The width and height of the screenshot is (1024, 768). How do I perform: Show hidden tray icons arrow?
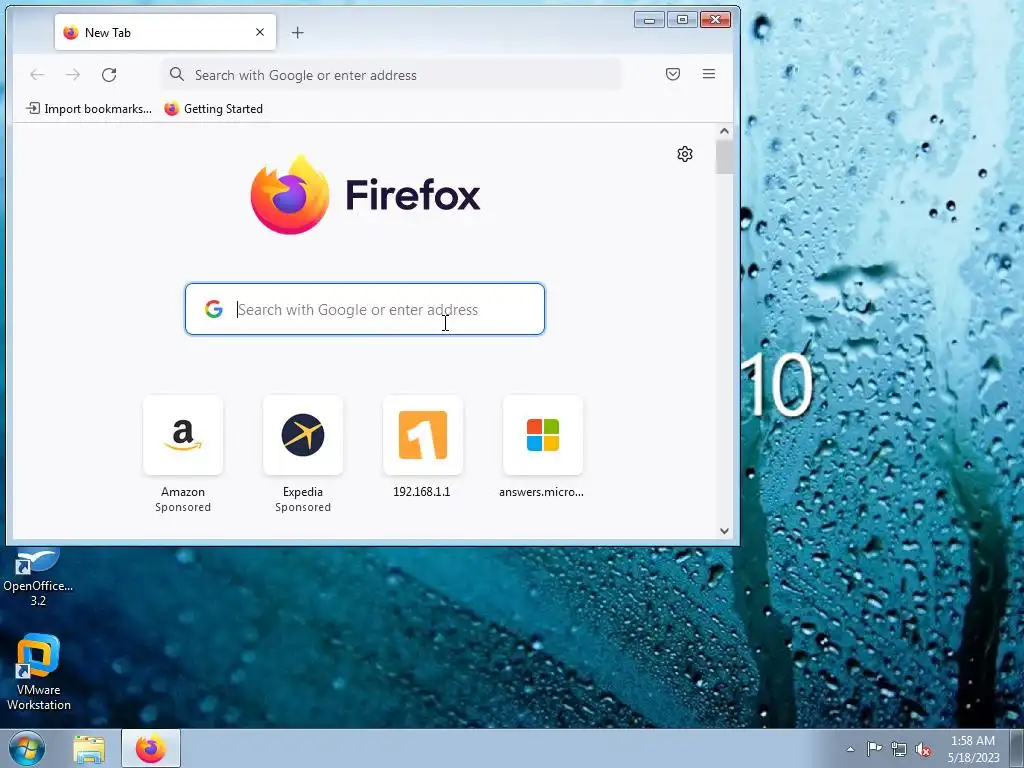tap(850, 749)
